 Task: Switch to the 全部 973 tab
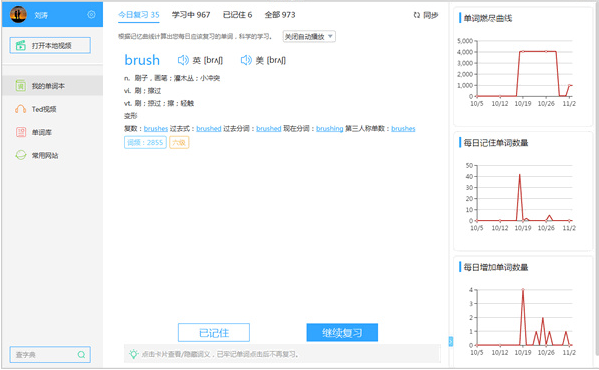pos(280,15)
